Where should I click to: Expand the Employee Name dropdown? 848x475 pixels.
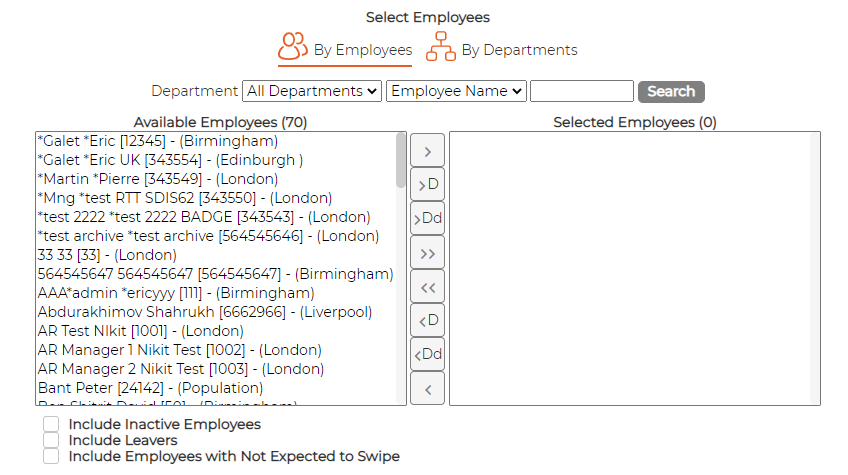pyautogui.click(x=456, y=91)
